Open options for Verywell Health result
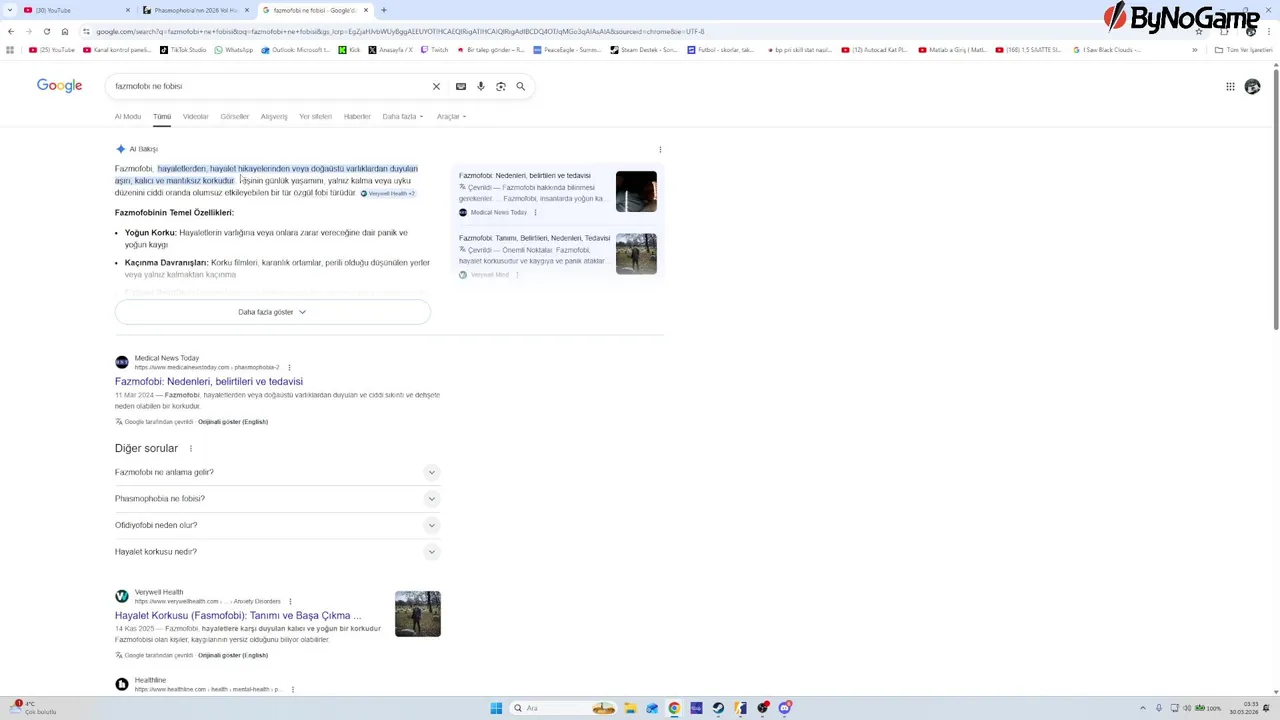This screenshot has height=720, width=1280. click(290, 602)
